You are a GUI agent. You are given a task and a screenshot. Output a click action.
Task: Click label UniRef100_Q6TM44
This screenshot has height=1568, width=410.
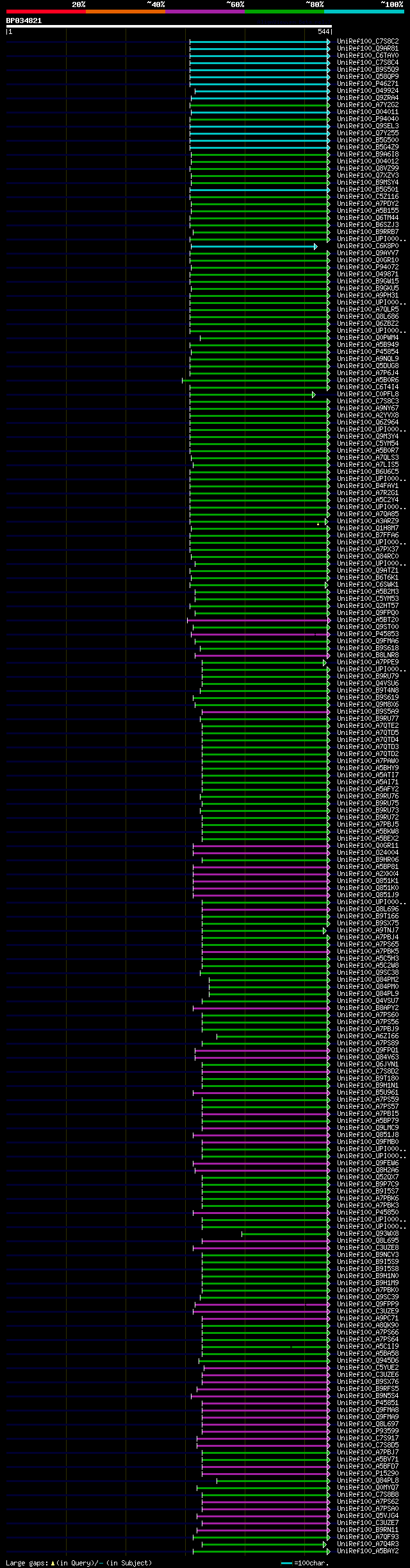pyautogui.click(x=368, y=218)
